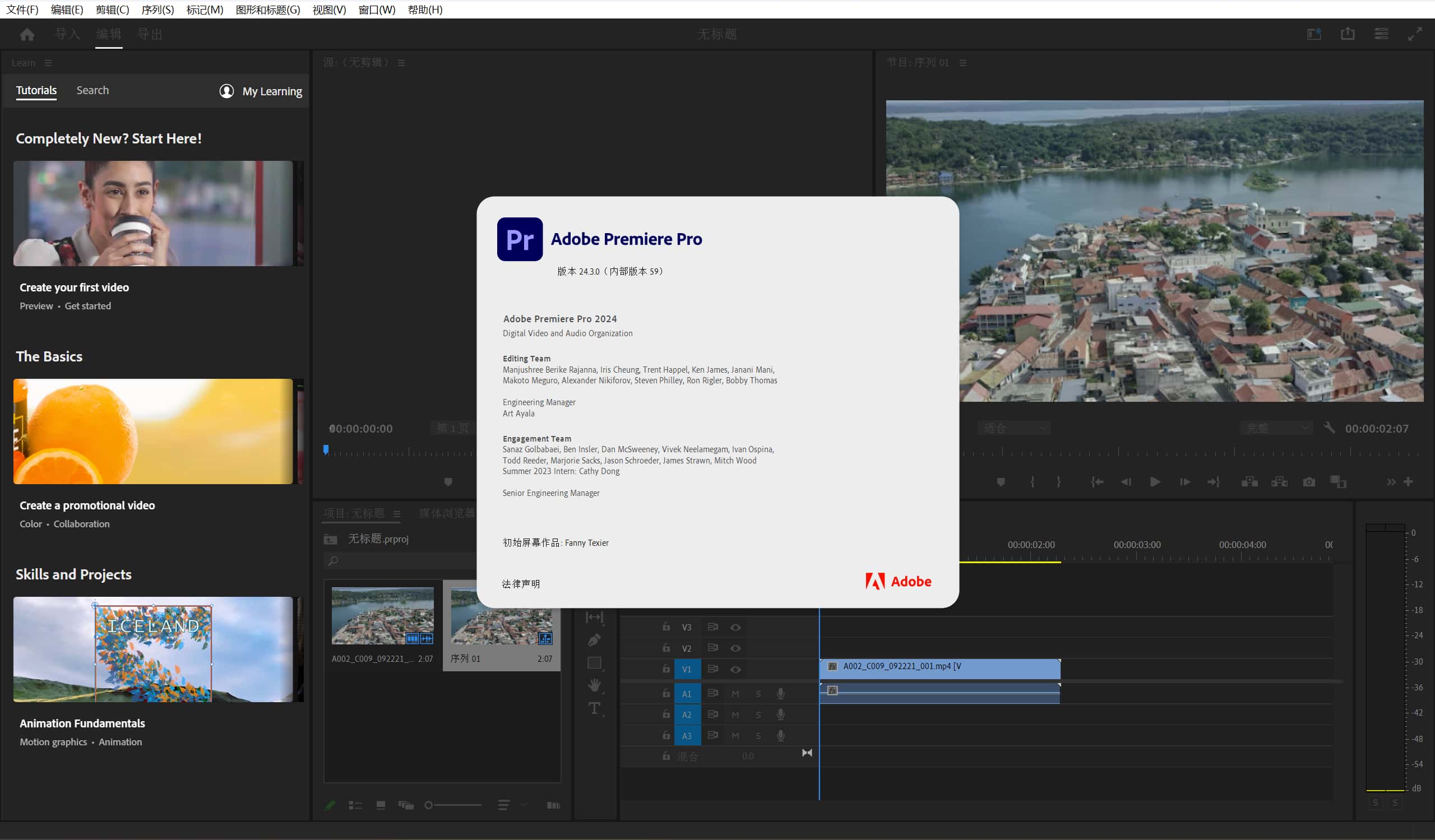Lock the V1 video track
Screen dimensions: 1435x840
[x=665, y=669]
